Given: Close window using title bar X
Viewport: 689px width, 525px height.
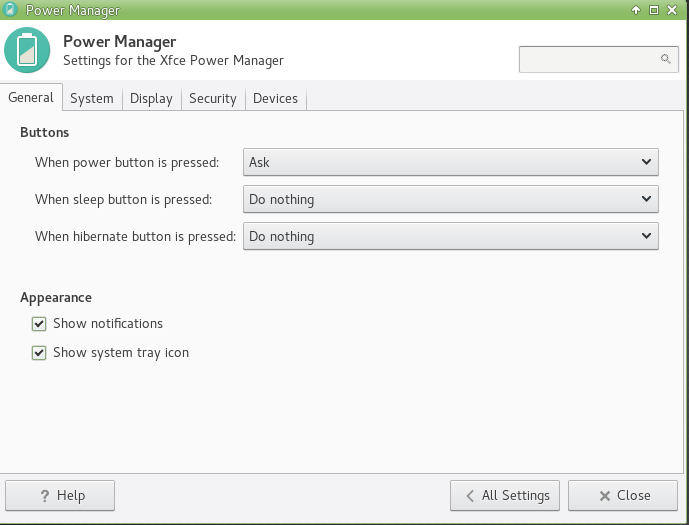Looking at the screenshot, I should click(673, 11).
